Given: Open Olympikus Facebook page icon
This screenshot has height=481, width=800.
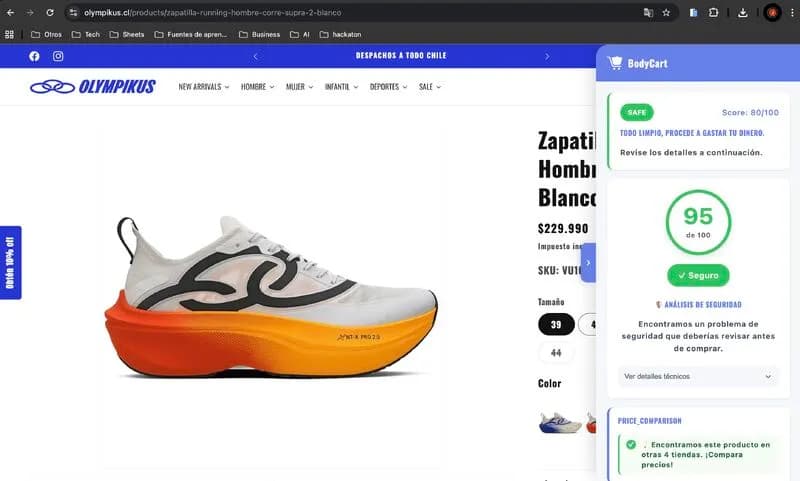Looking at the screenshot, I should pyautogui.click(x=34, y=56).
